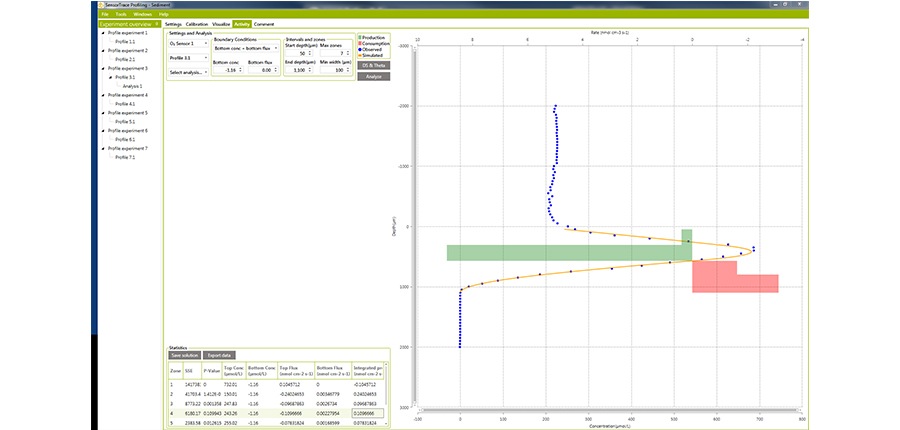Open the Select analysis dropdown
The width and height of the screenshot is (900, 430).
[x=188, y=73]
